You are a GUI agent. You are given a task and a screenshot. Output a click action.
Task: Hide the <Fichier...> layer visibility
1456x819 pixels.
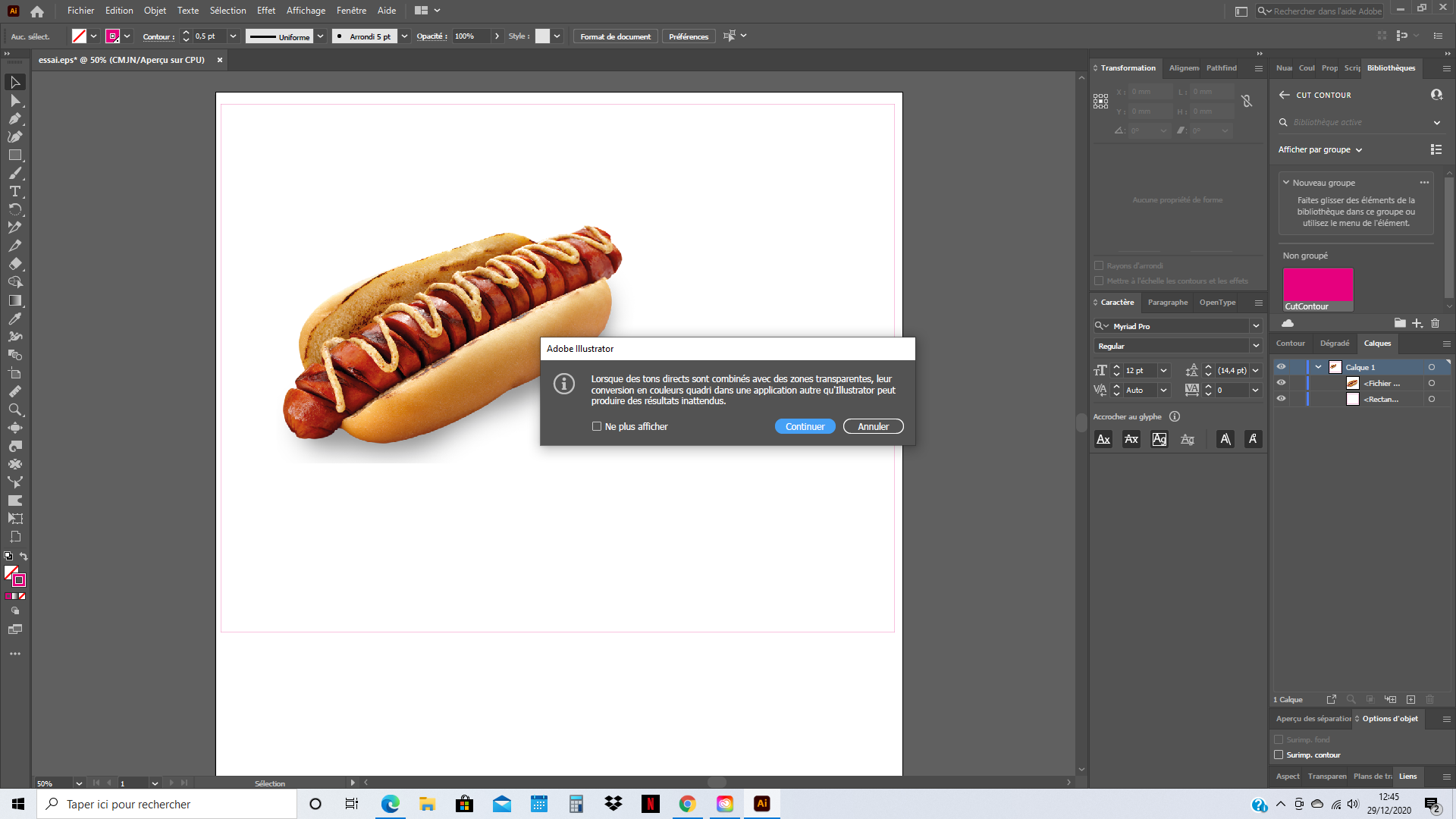pyautogui.click(x=1282, y=383)
